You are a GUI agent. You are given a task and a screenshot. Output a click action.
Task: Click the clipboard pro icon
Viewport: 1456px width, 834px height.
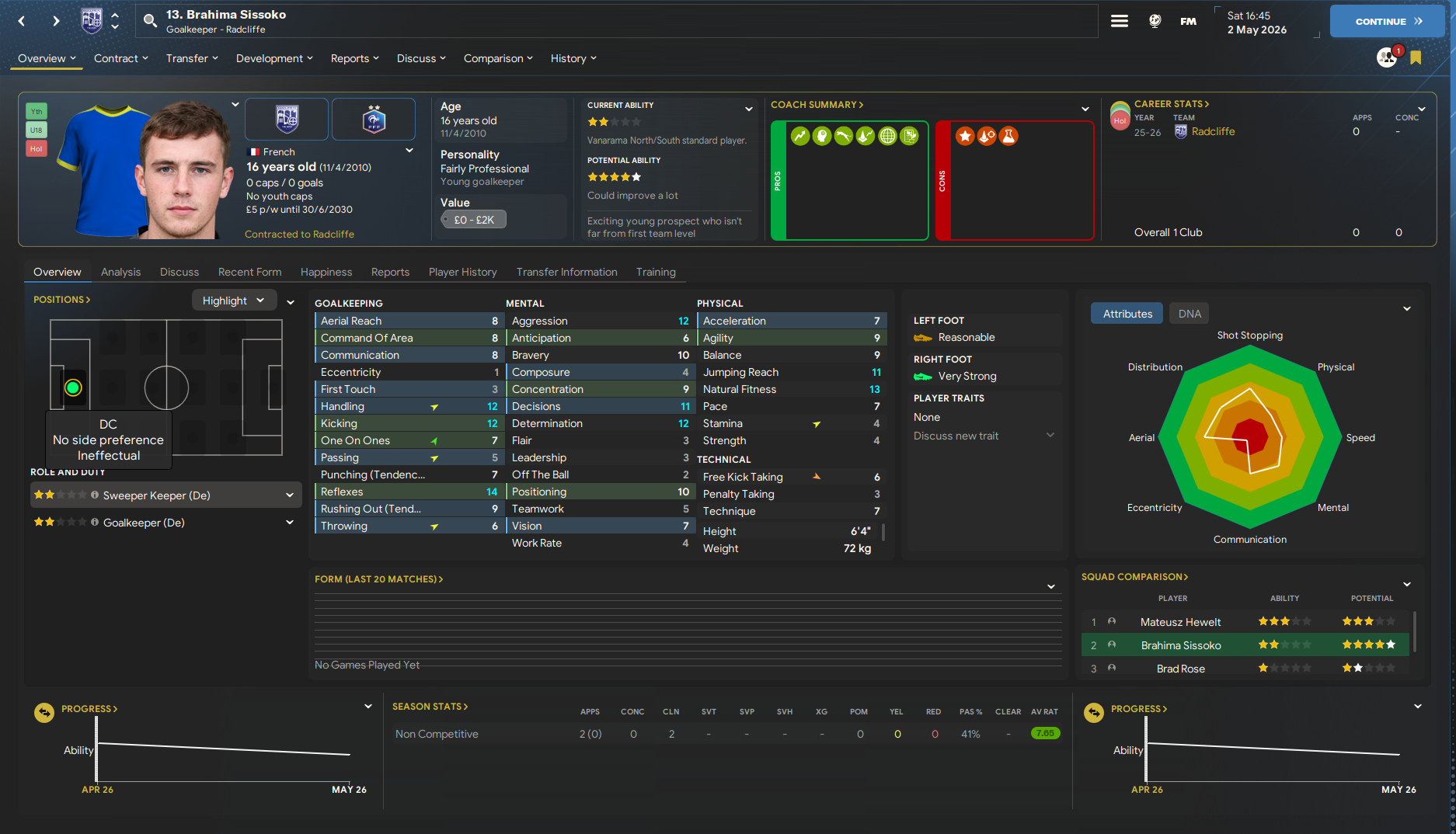909,137
